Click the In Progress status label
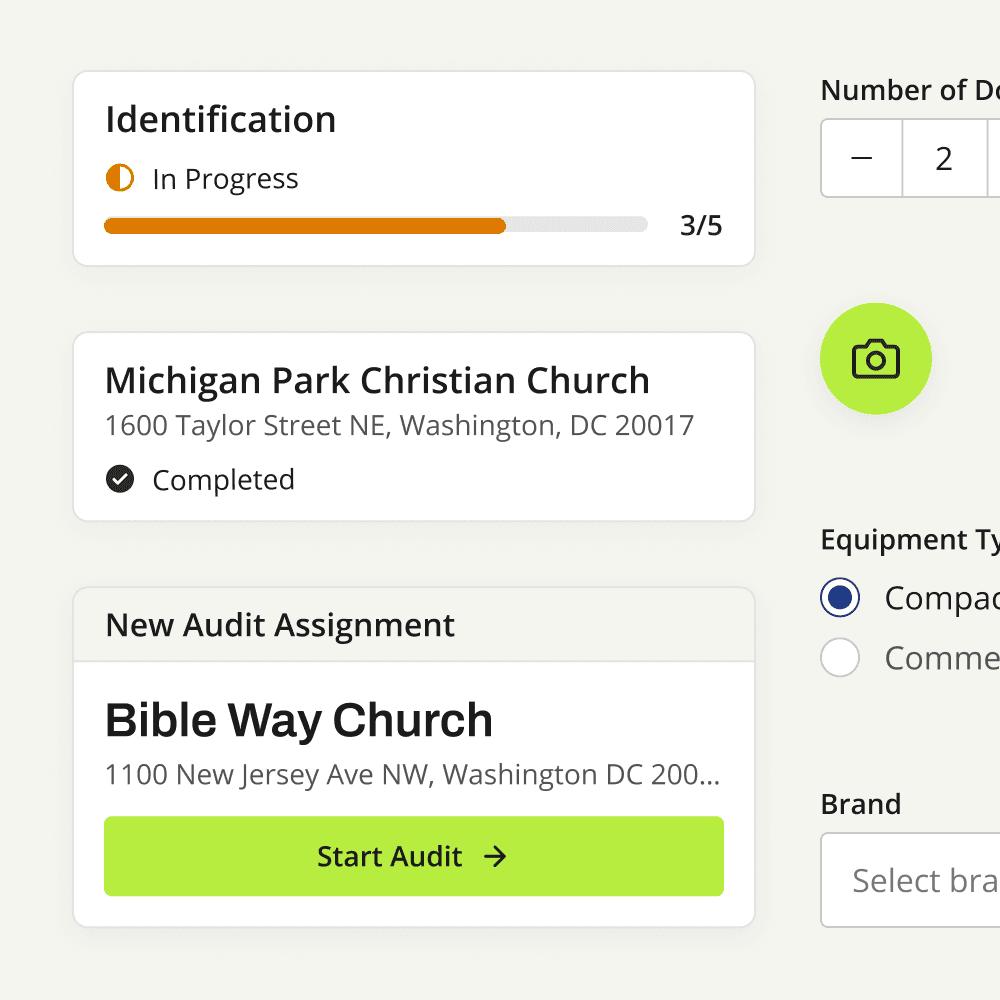 [x=225, y=179]
